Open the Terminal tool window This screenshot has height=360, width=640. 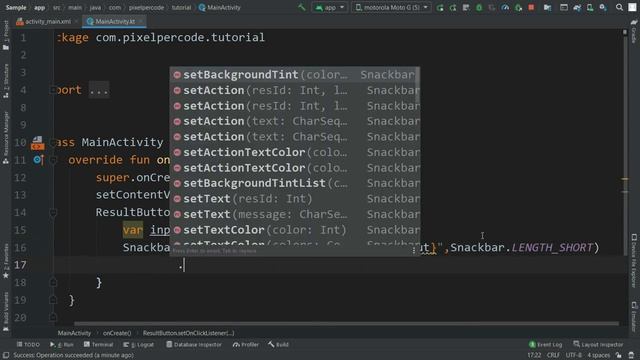click(98, 344)
